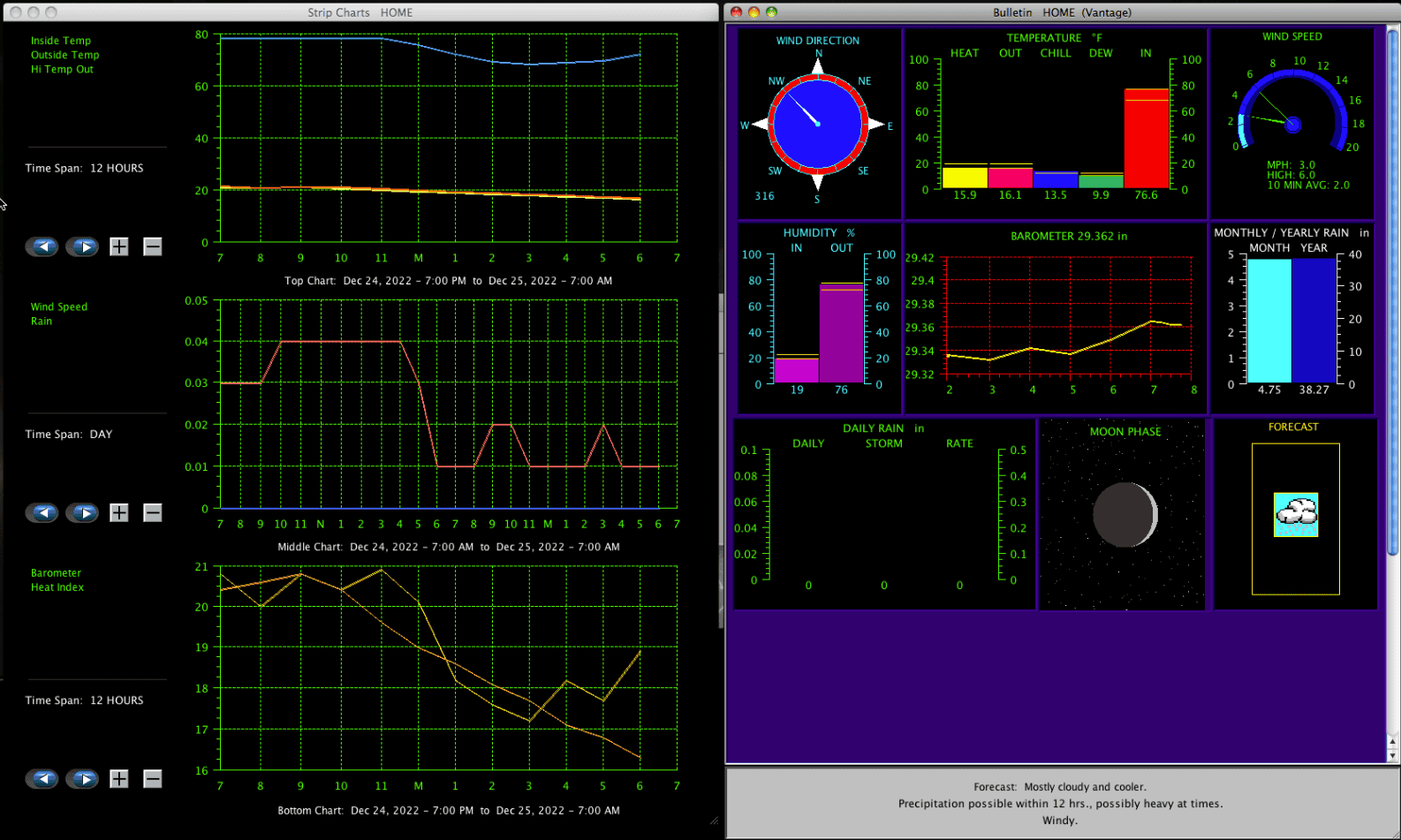Click the 'BAROMETER 29.362 in' heading
This screenshot has width=1401, height=840.
tap(1069, 237)
